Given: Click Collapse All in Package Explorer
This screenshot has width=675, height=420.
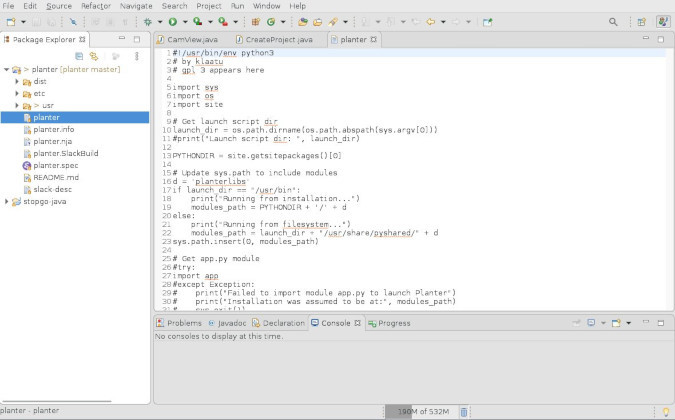Looking at the screenshot, I should coord(79,56).
